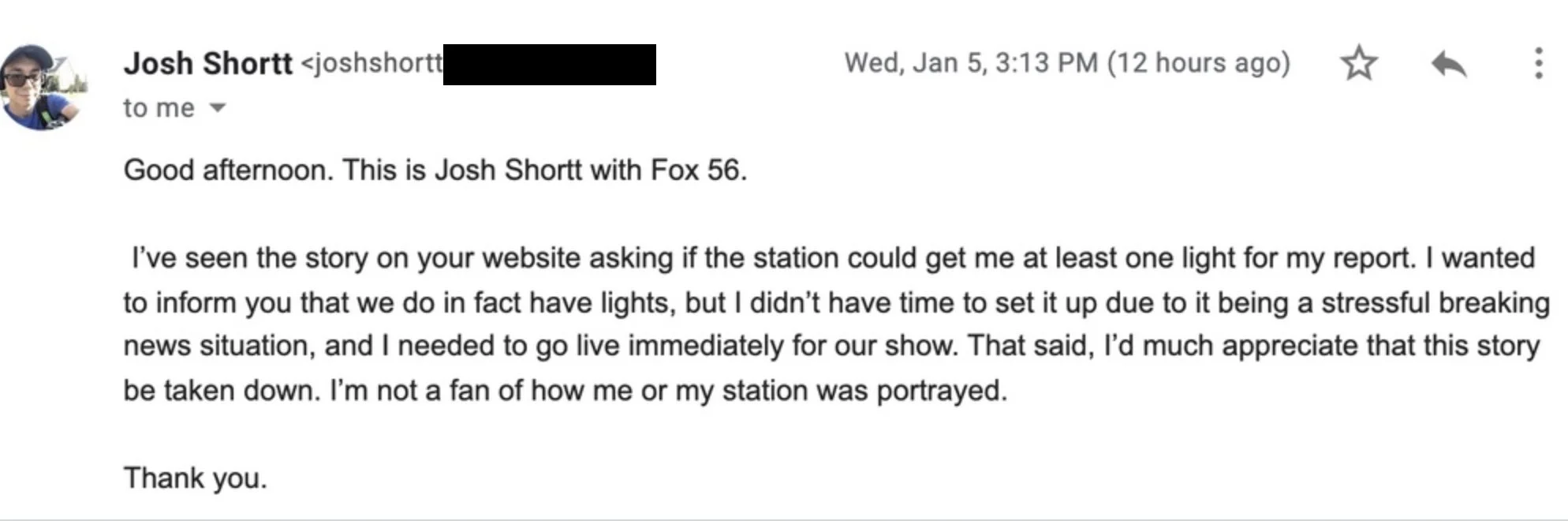
Task: Open Josh Shortt's profile avatar
Action: coord(44,87)
